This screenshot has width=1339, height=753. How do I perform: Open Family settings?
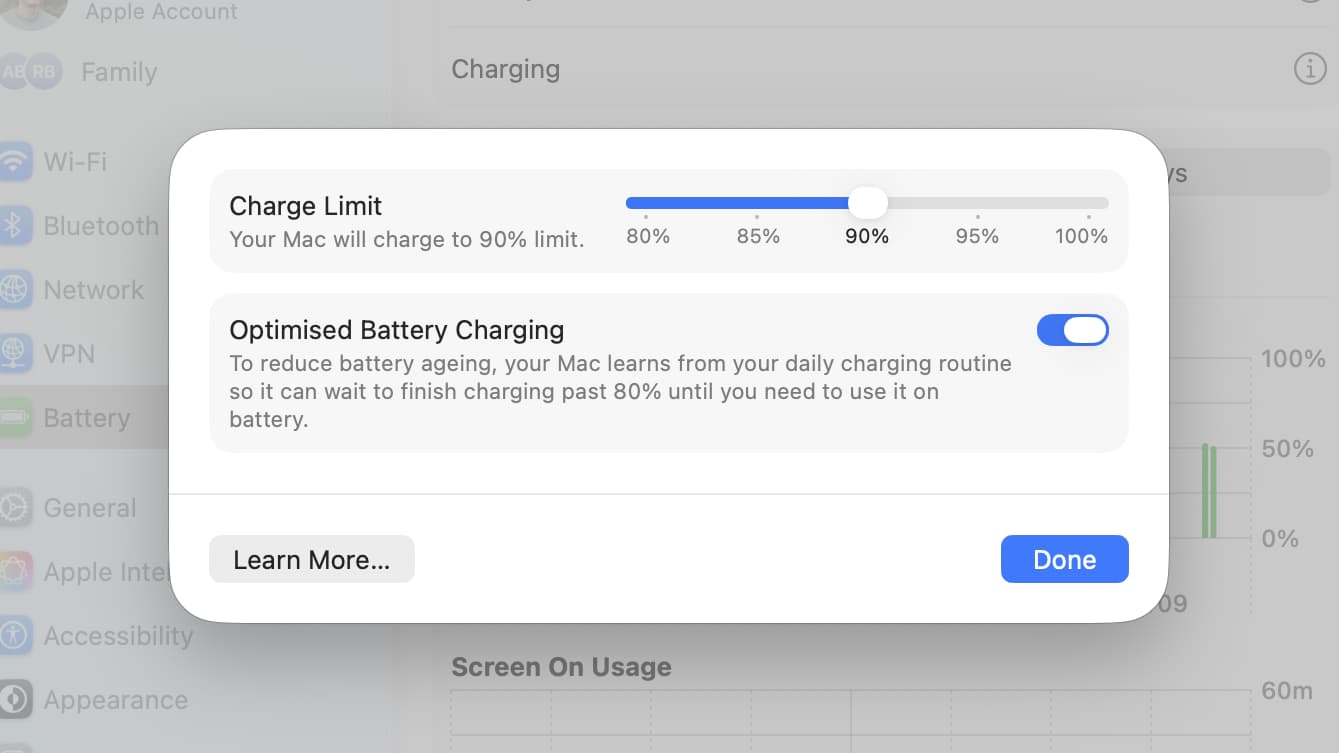(117, 71)
